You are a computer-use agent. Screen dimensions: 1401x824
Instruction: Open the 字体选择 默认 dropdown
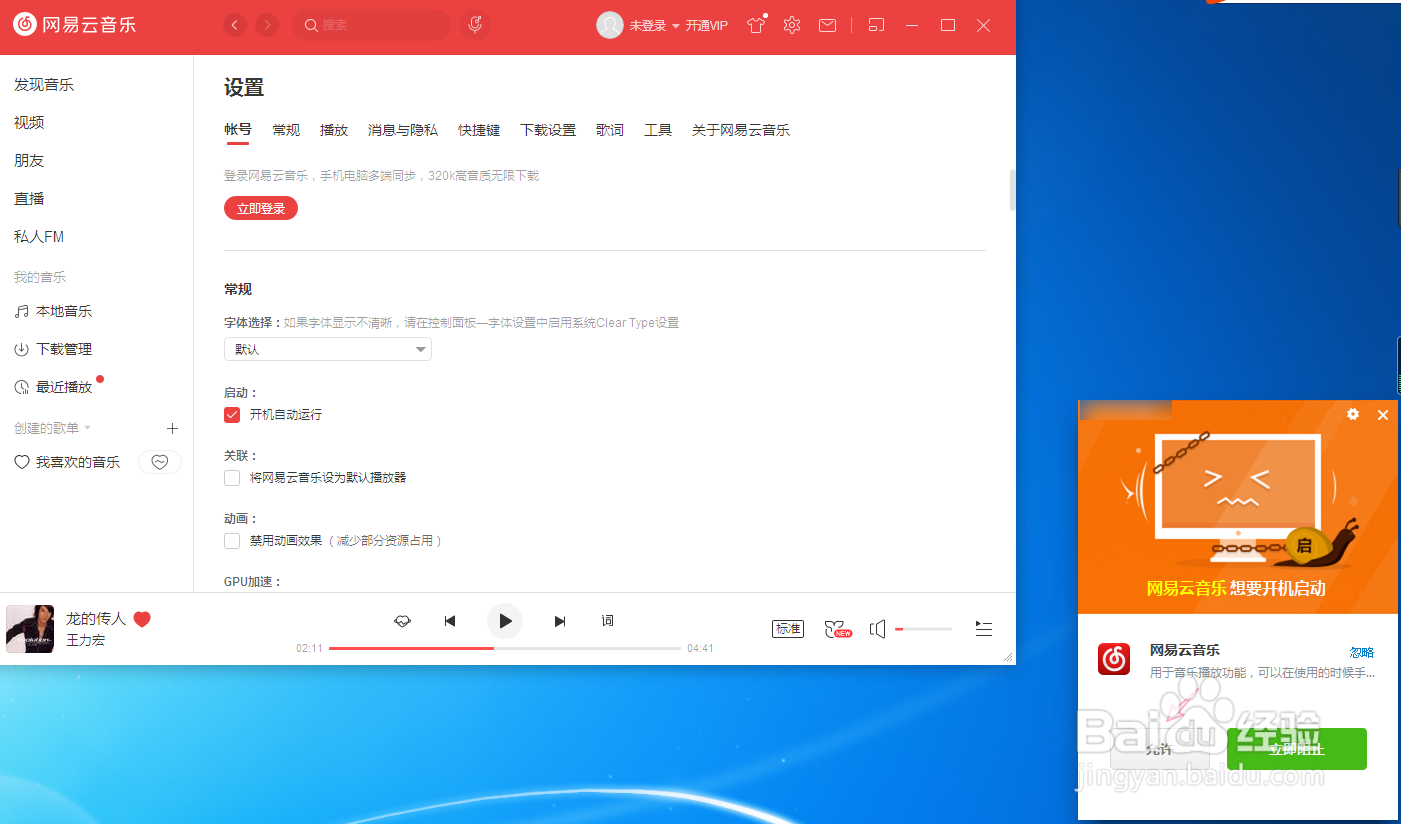click(328, 349)
